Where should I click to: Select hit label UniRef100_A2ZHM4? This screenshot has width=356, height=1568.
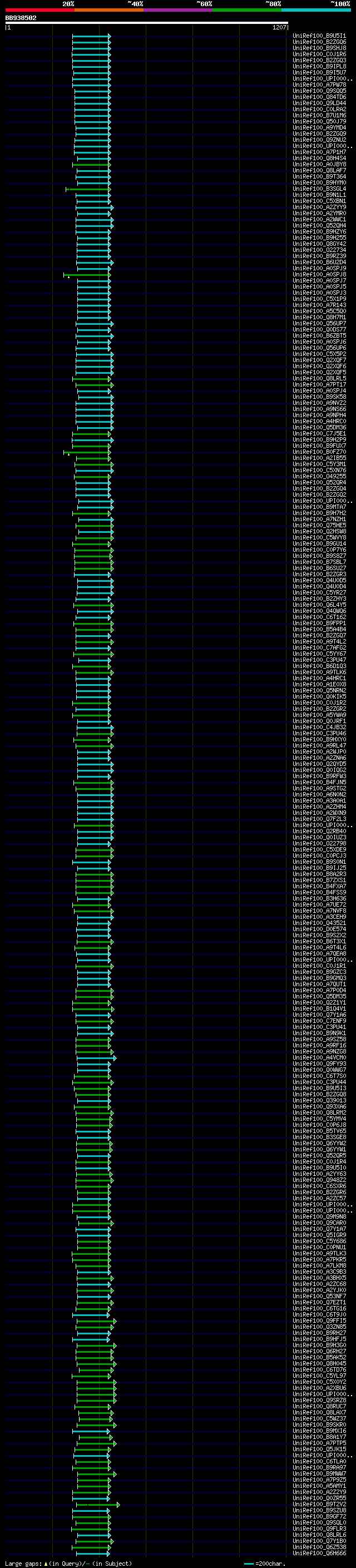point(319,807)
